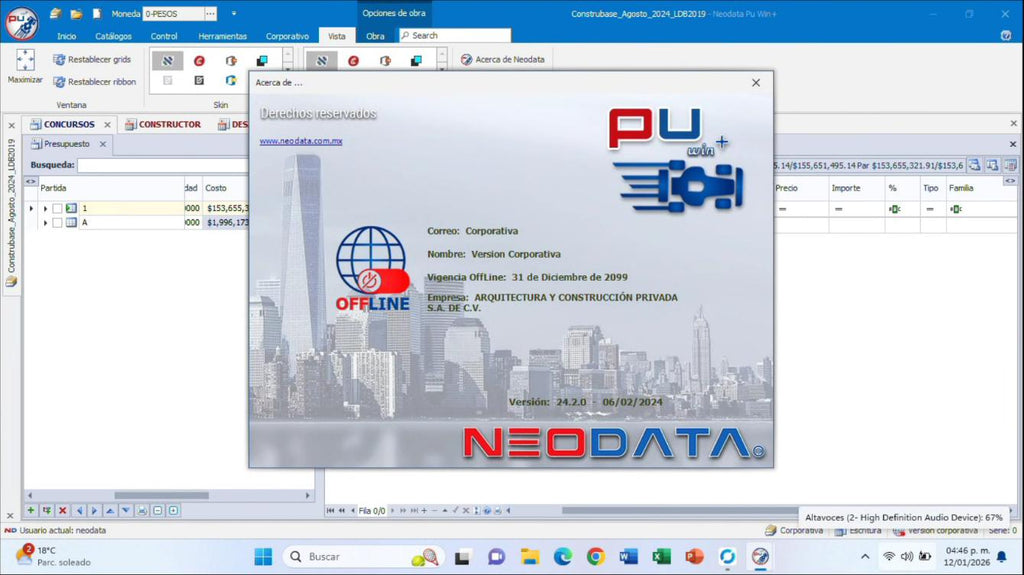Open Google Chrome from the taskbar

pos(595,557)
